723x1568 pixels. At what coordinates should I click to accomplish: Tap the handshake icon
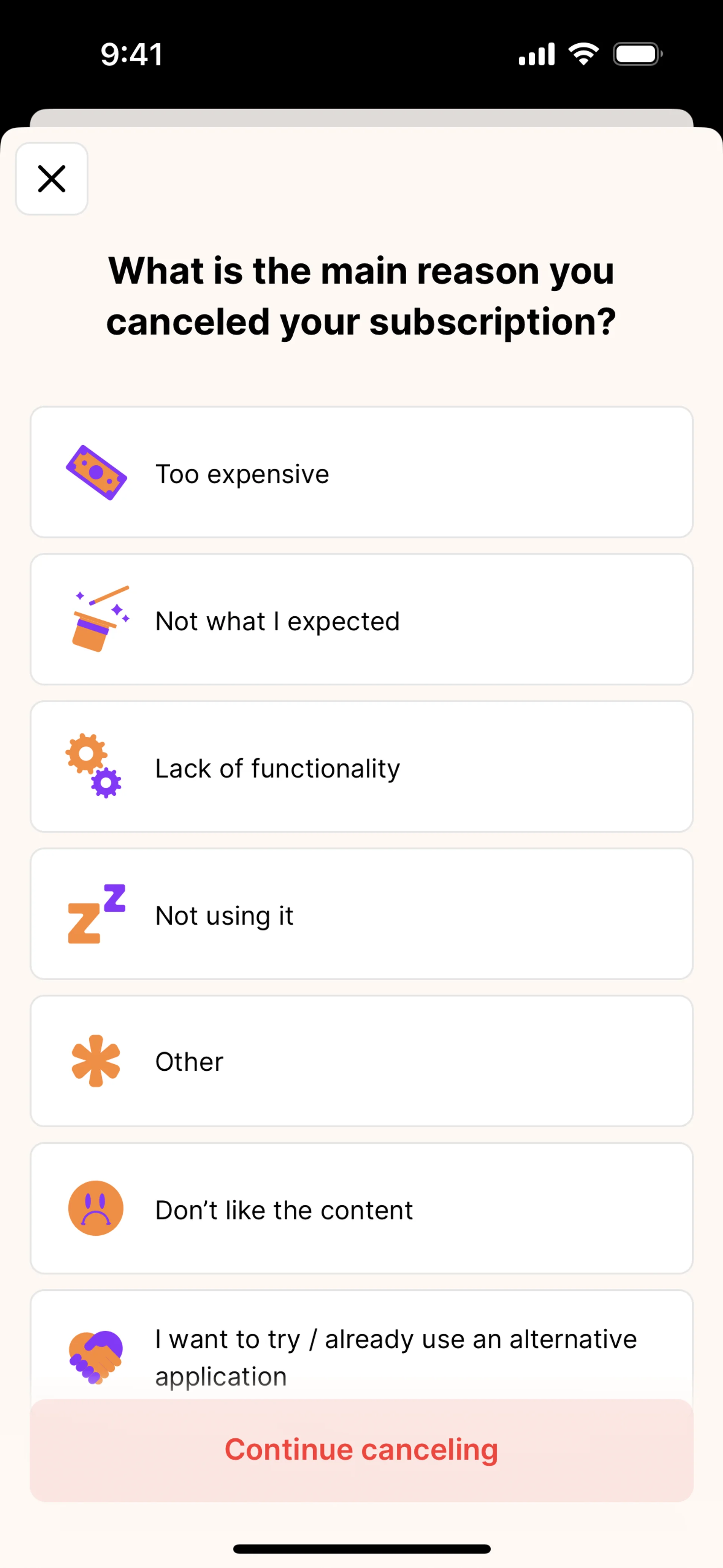point(96,1357)
